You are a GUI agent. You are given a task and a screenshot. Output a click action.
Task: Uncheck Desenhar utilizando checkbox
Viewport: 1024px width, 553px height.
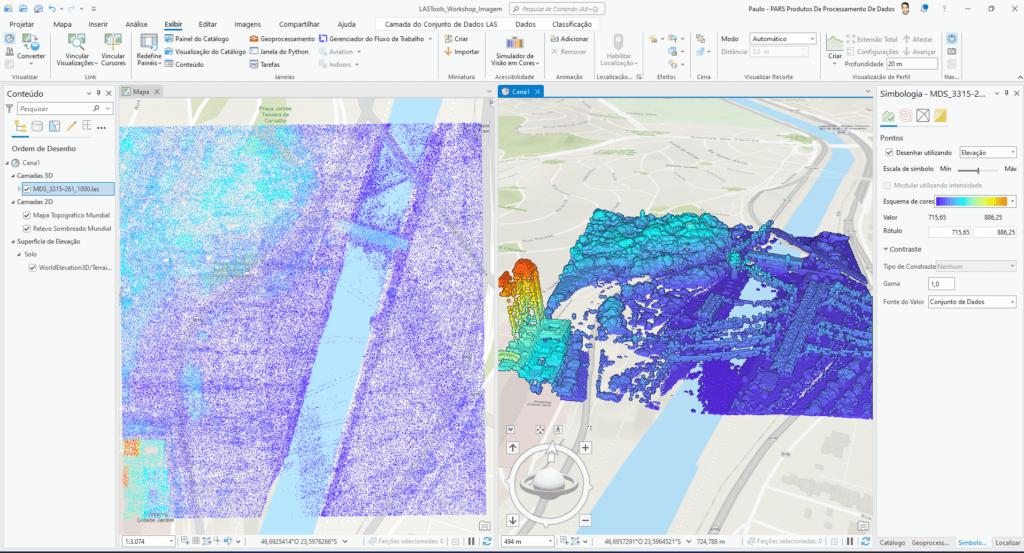[890, 153]
